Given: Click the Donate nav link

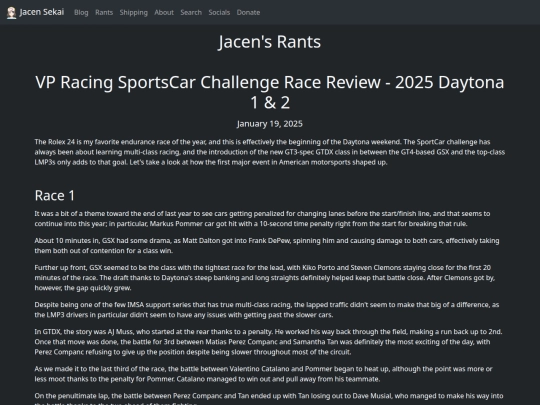Looking at the screenshot, I should pyautogui.click(x=248, y=12).
